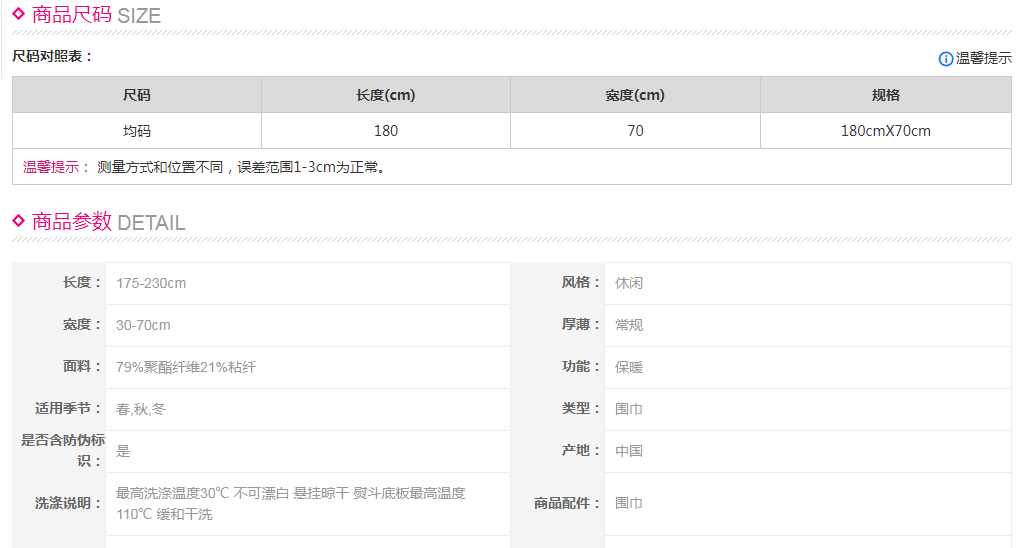Select the 春,秋,冬 value
Viewport: 1023px width, 548px height.
click(x=141, y=409)
